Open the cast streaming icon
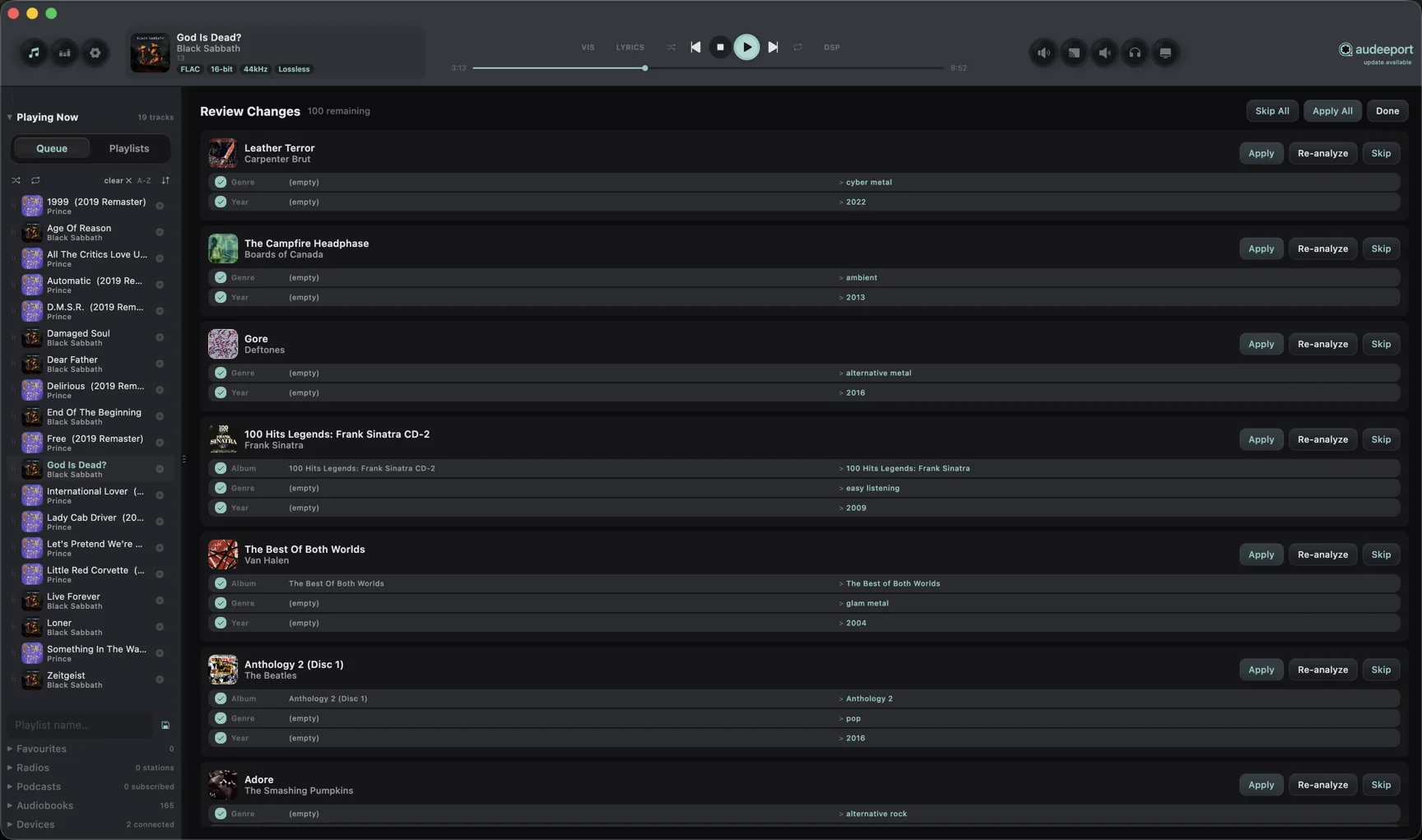Image resolution: width=1422 pixels, height=840 pixels. click(1074, 53)
